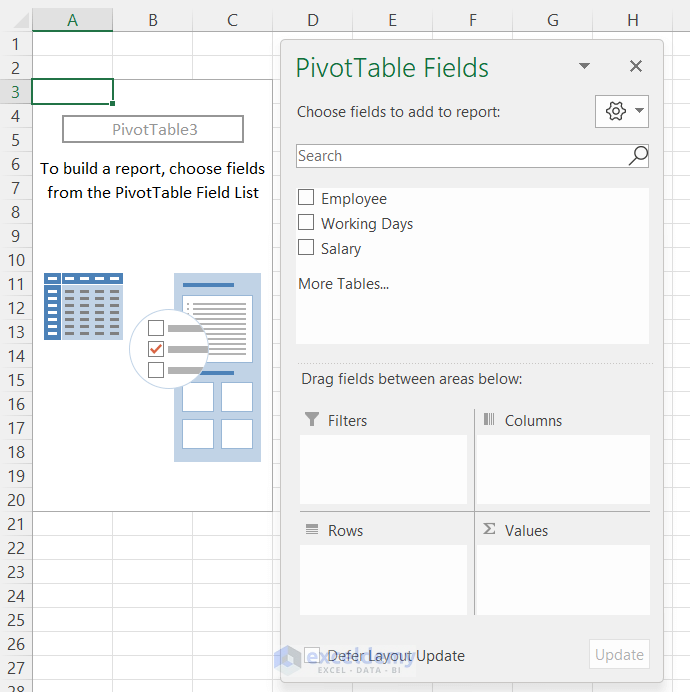Image resolution: width=690 pixels, height=692 pixels.
Task: Close the PivotTable Fields pane
Action: (x=635, y=66)
